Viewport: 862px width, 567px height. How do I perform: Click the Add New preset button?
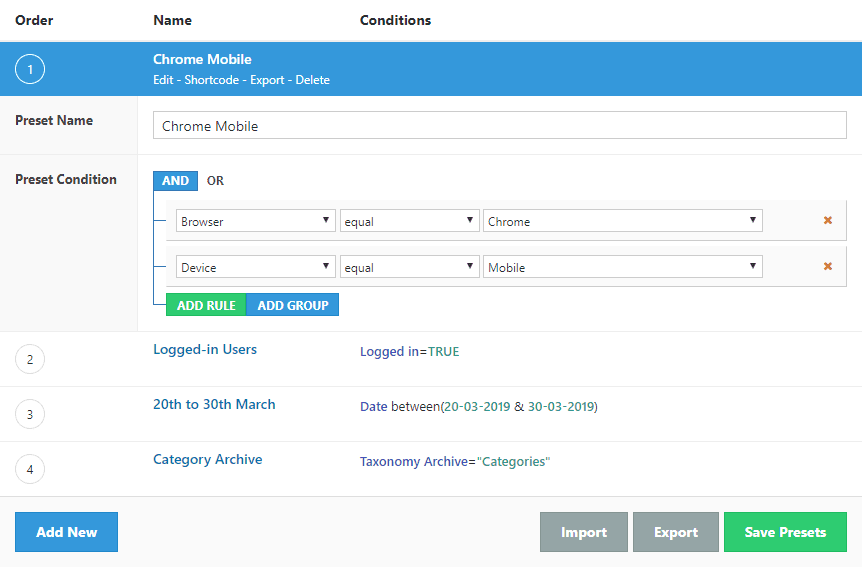pos(66,532)
